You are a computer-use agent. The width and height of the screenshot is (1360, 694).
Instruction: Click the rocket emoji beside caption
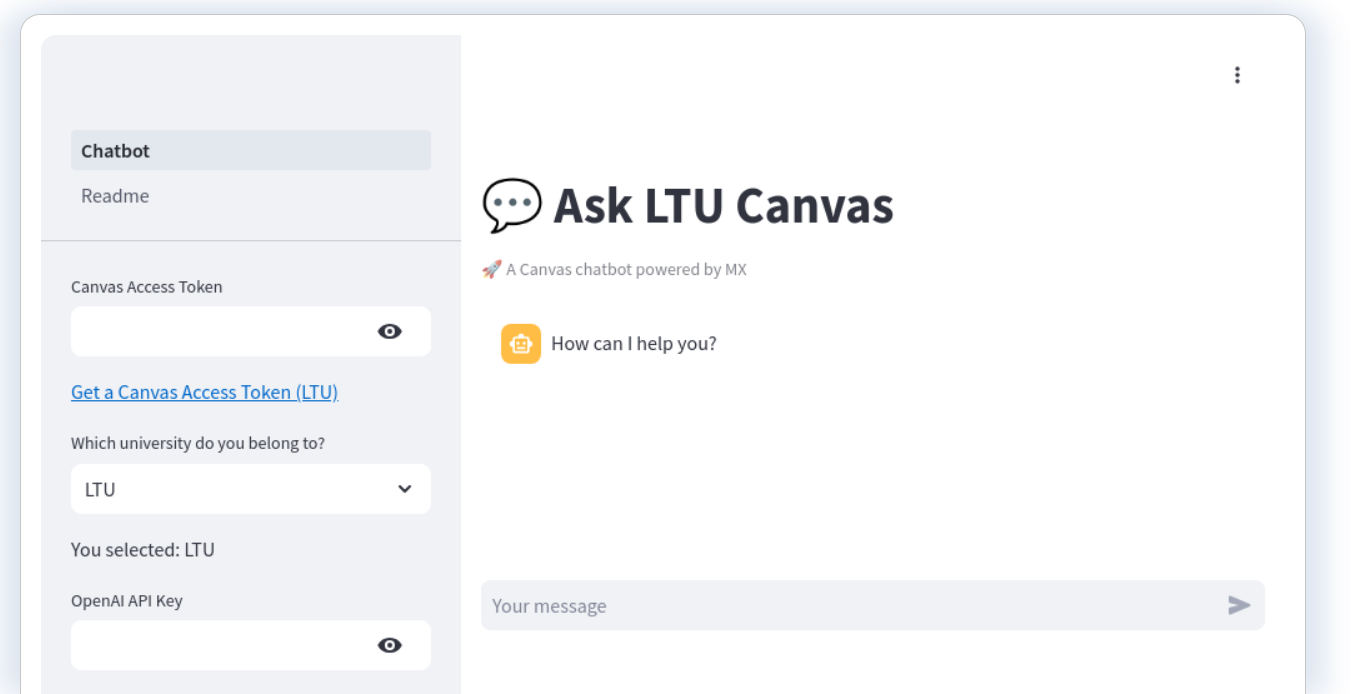pyautogui.click(x=491, y=269)
